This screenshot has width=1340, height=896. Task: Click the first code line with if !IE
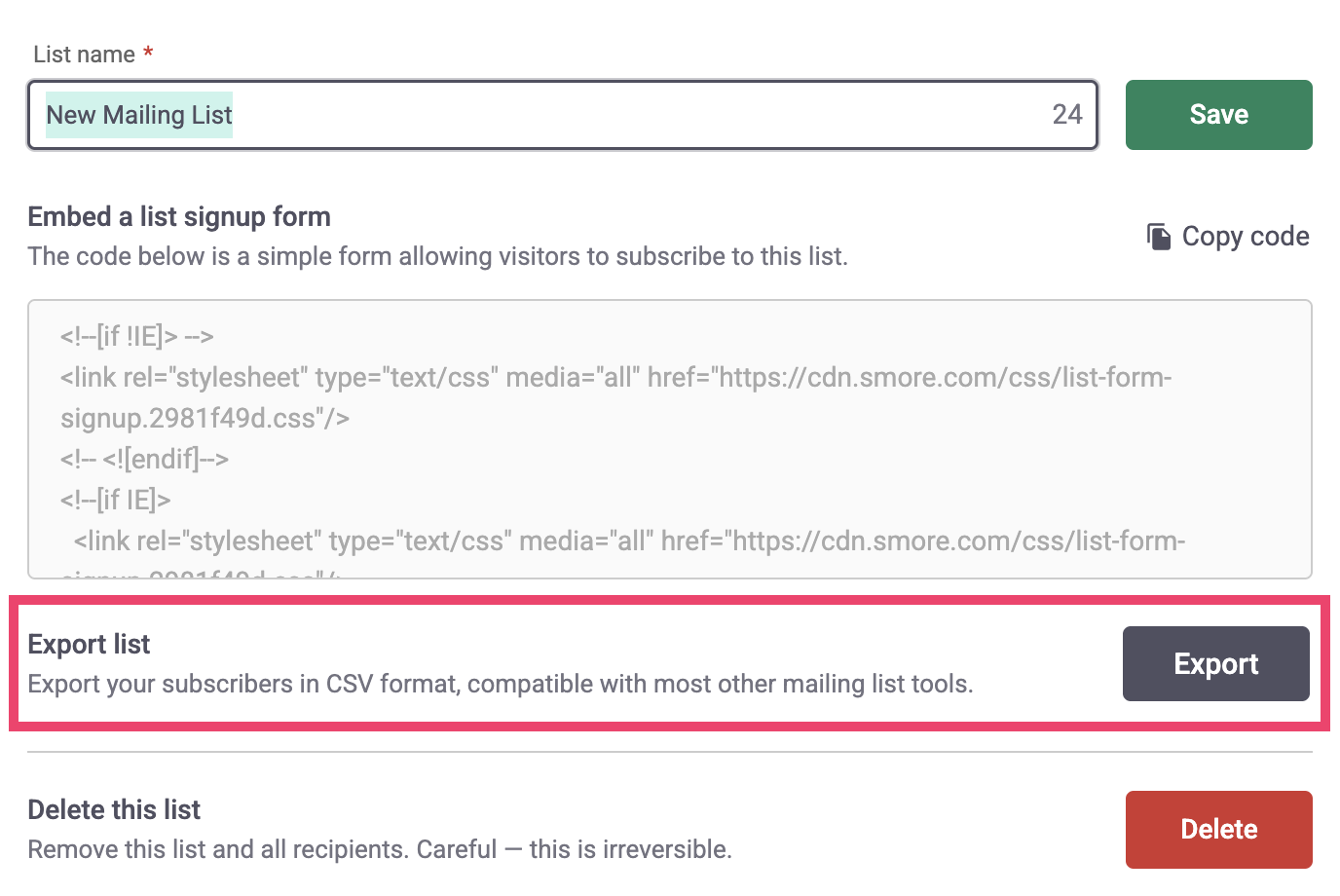(x=136, y=337)
